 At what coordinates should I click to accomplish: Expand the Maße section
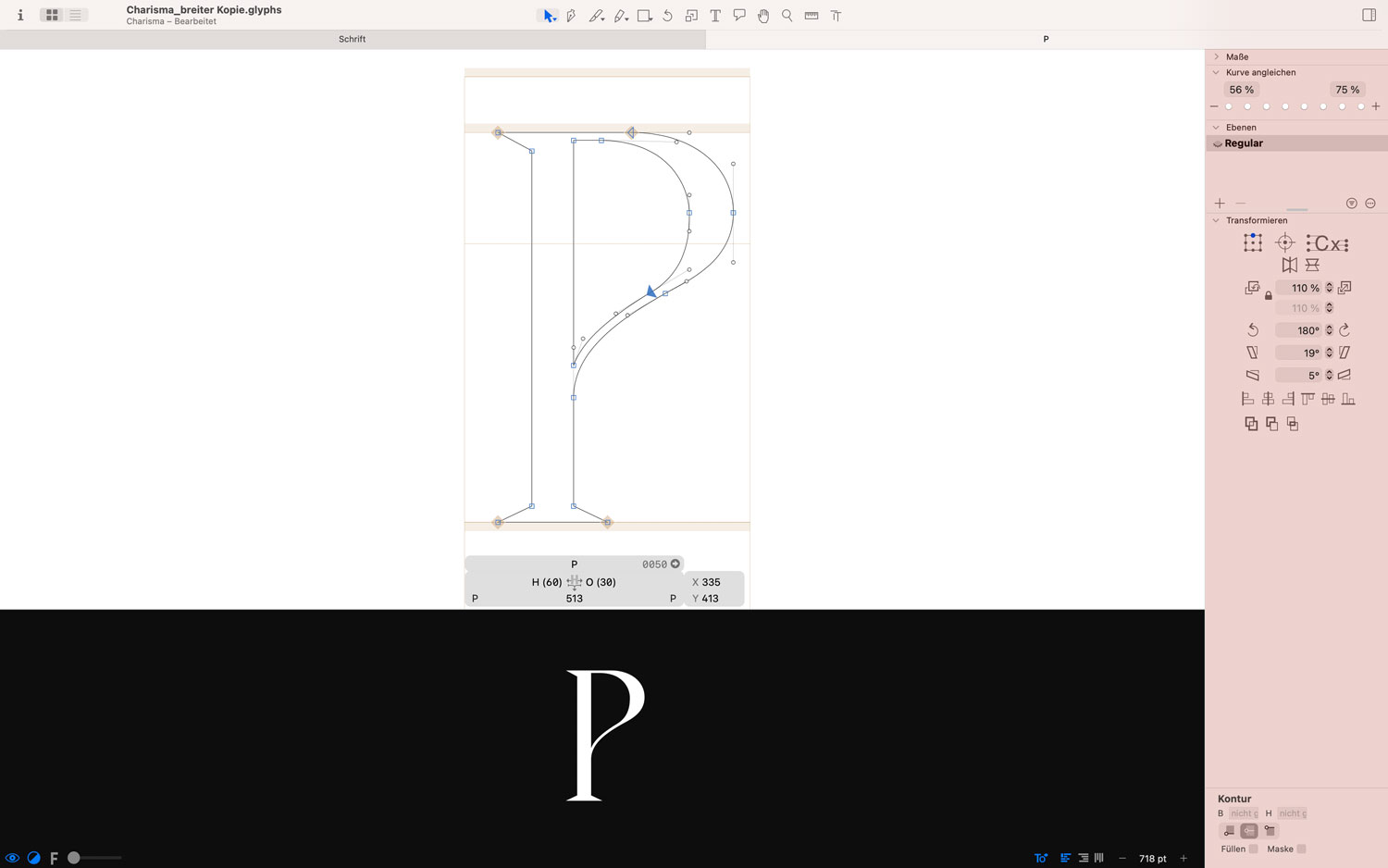coord(1216,56)
